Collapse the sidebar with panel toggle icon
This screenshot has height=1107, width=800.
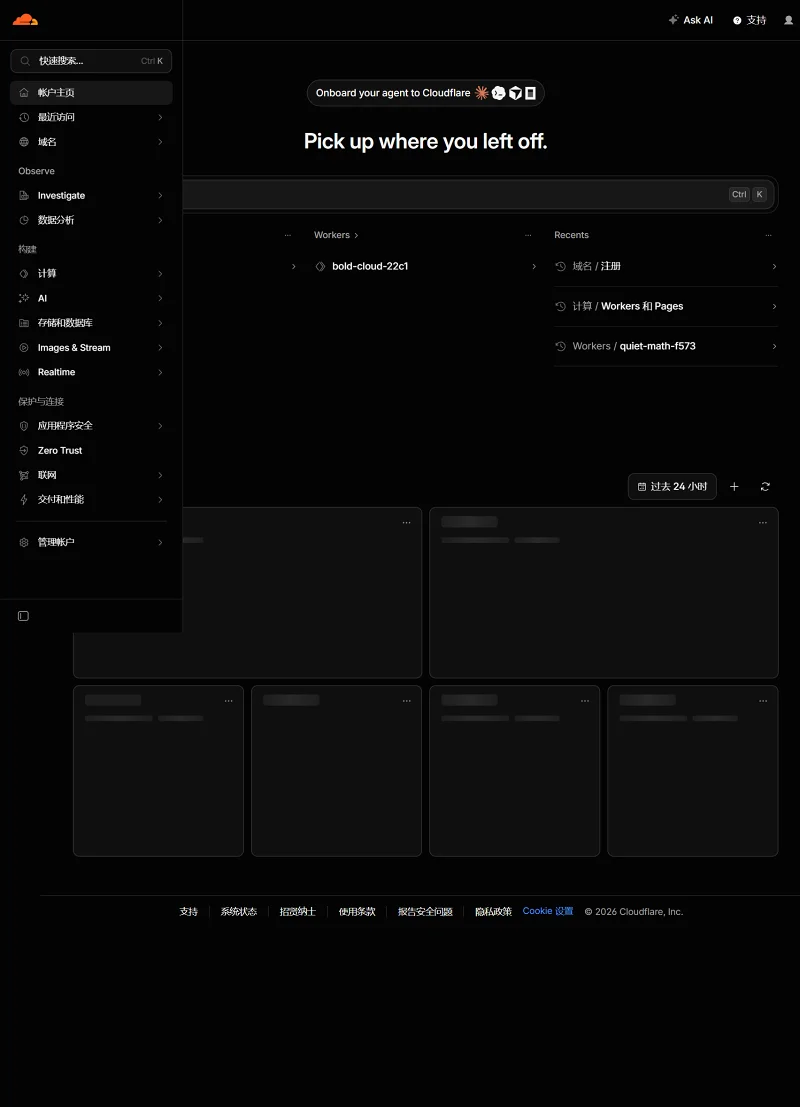coord(23,616)
